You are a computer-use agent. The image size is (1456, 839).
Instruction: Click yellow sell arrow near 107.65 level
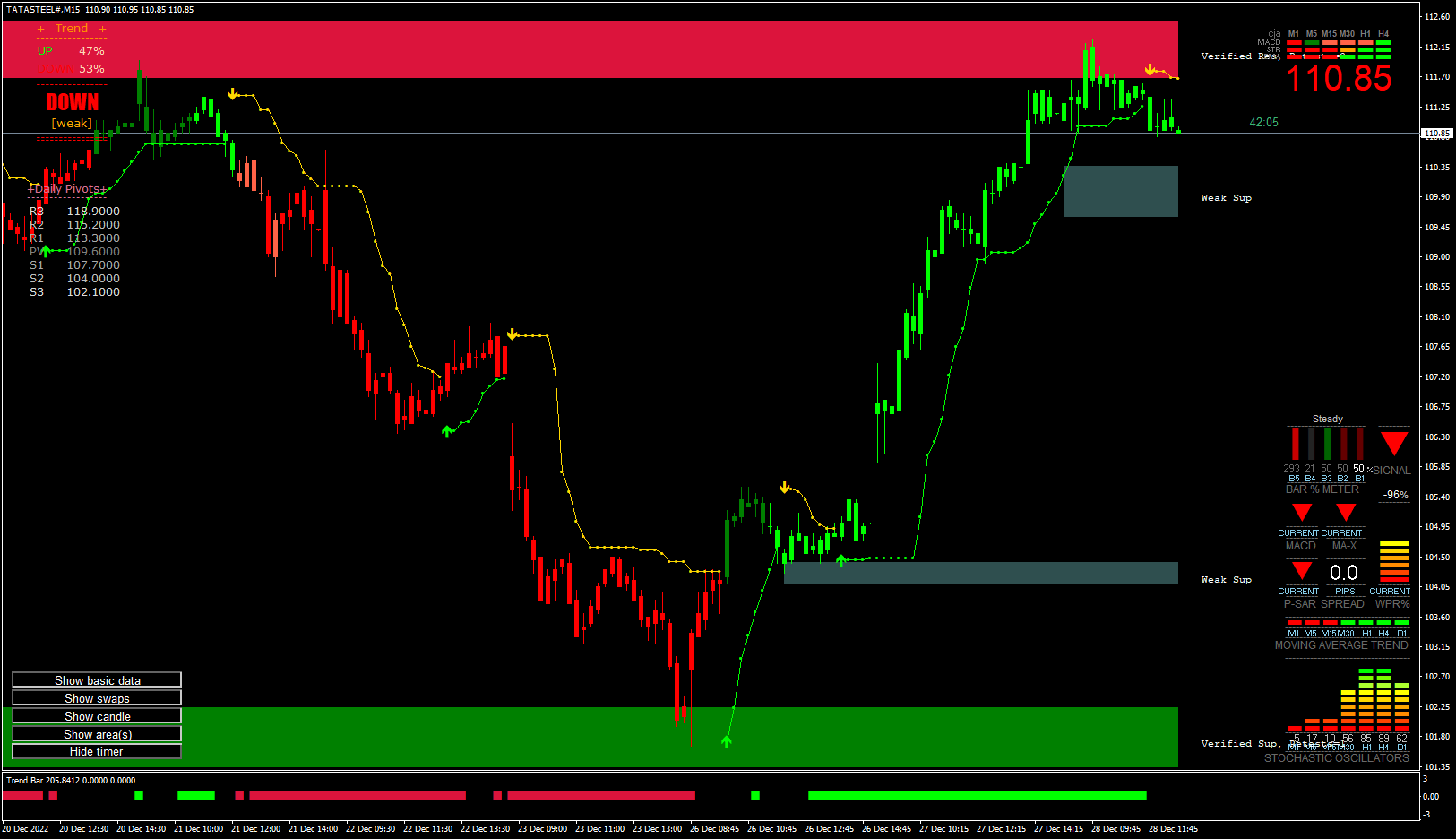[512, 334]
